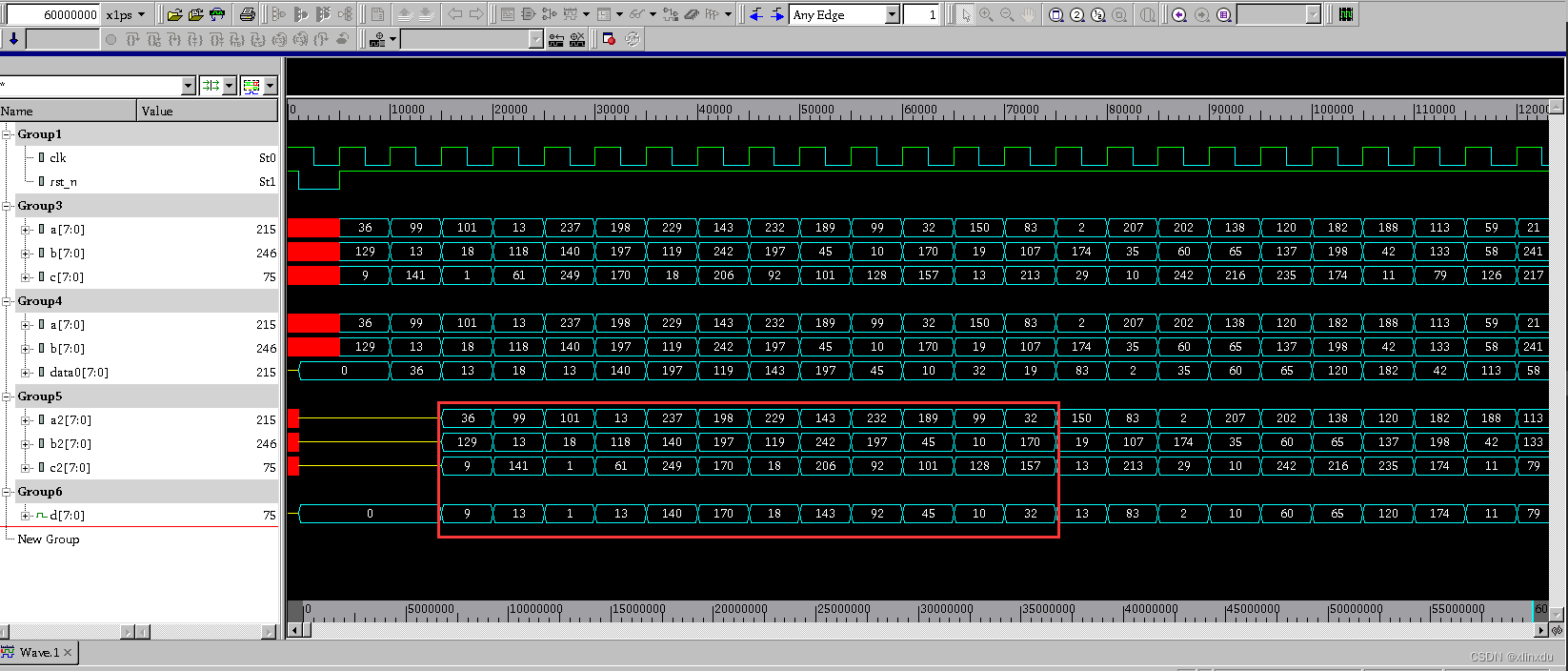1568x671 pixels.
Task: Select the pointer cursor tool
Action: (965, 14)
